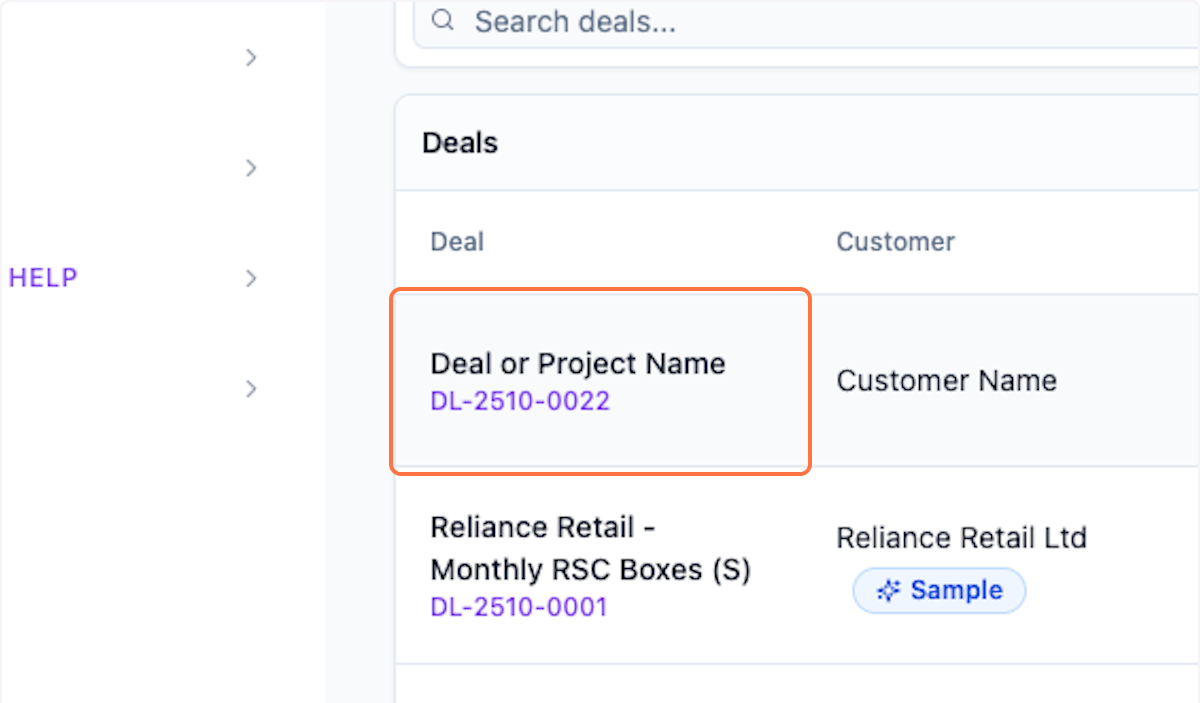The height and width of the screenshot is (703, 1200).
Task: Open deal ID DL-2510-0001
Action: [x=519, y=607]
